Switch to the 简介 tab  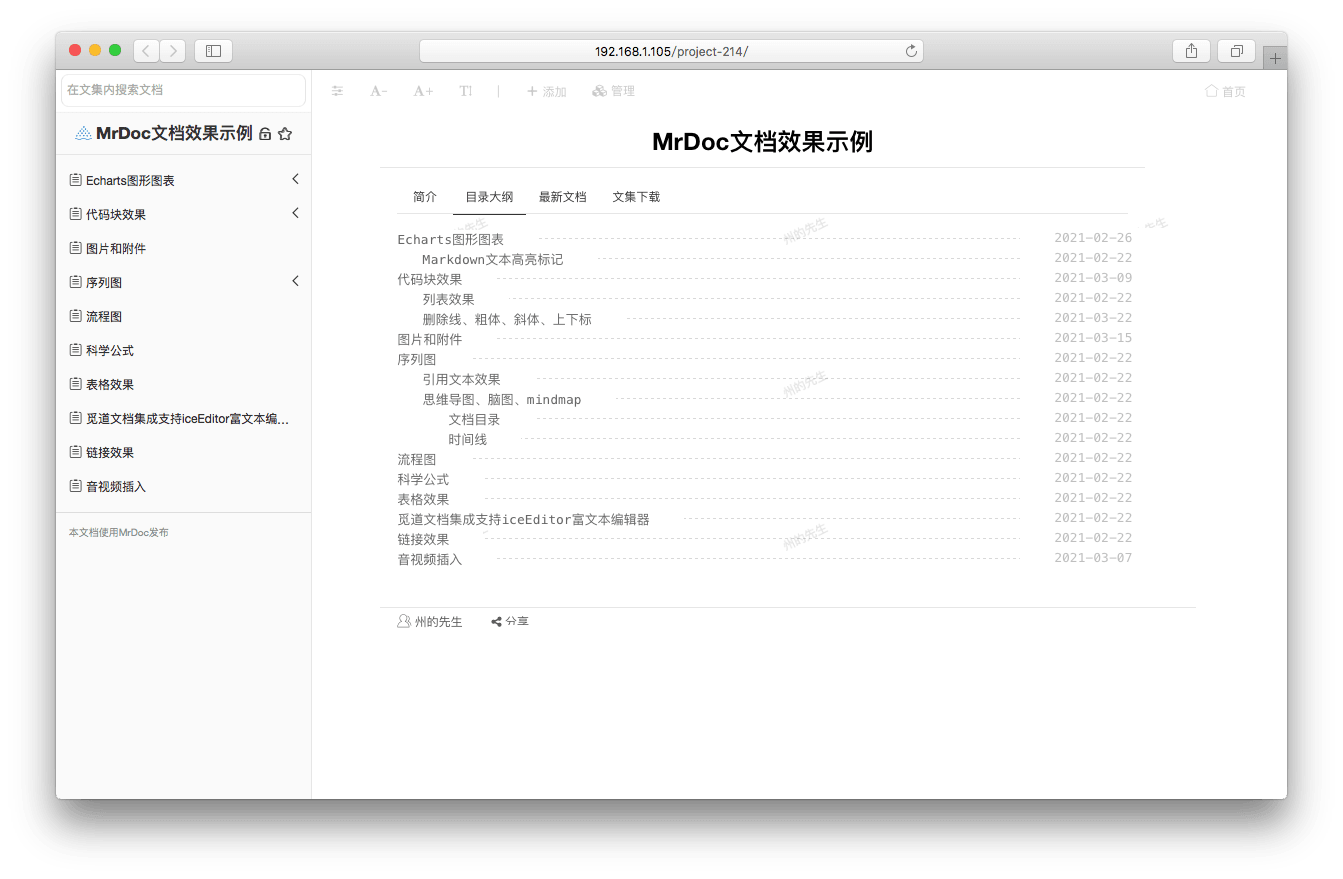pos(425,197)
